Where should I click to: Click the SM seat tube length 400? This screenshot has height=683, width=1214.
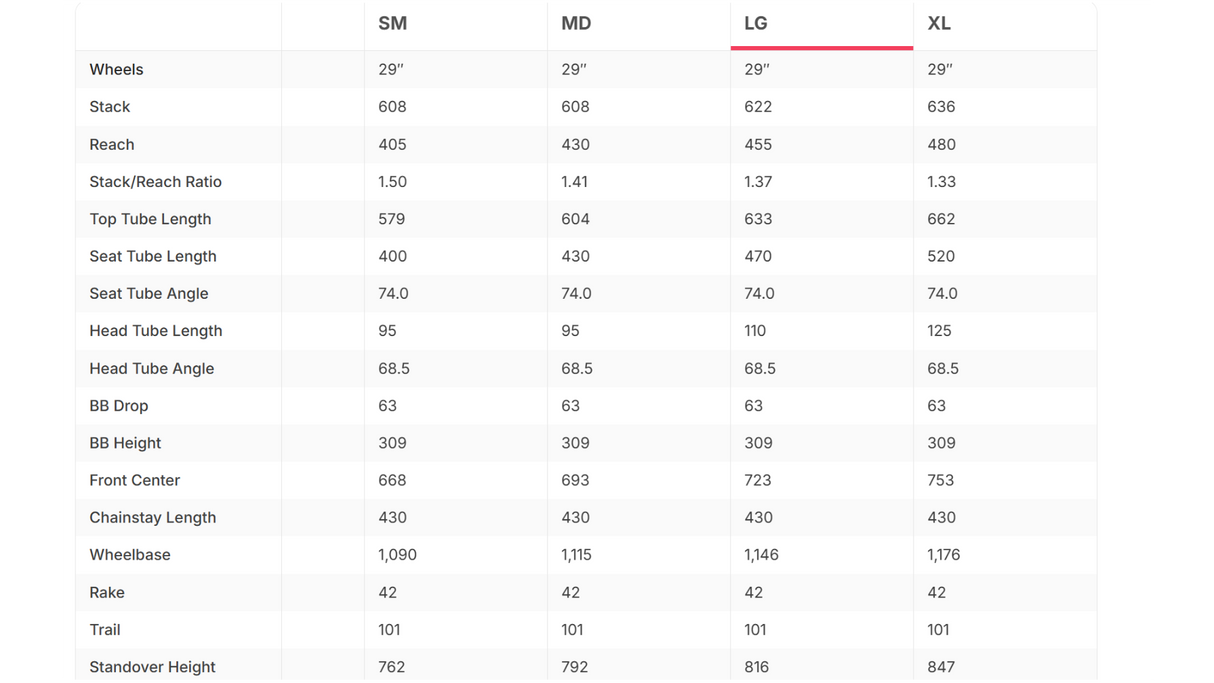(392, 257)
